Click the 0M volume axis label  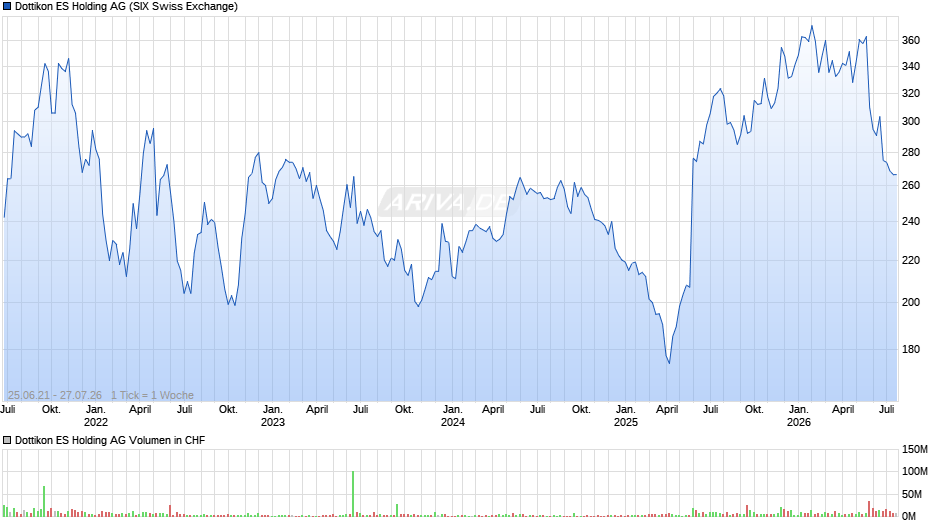[908, 516]
